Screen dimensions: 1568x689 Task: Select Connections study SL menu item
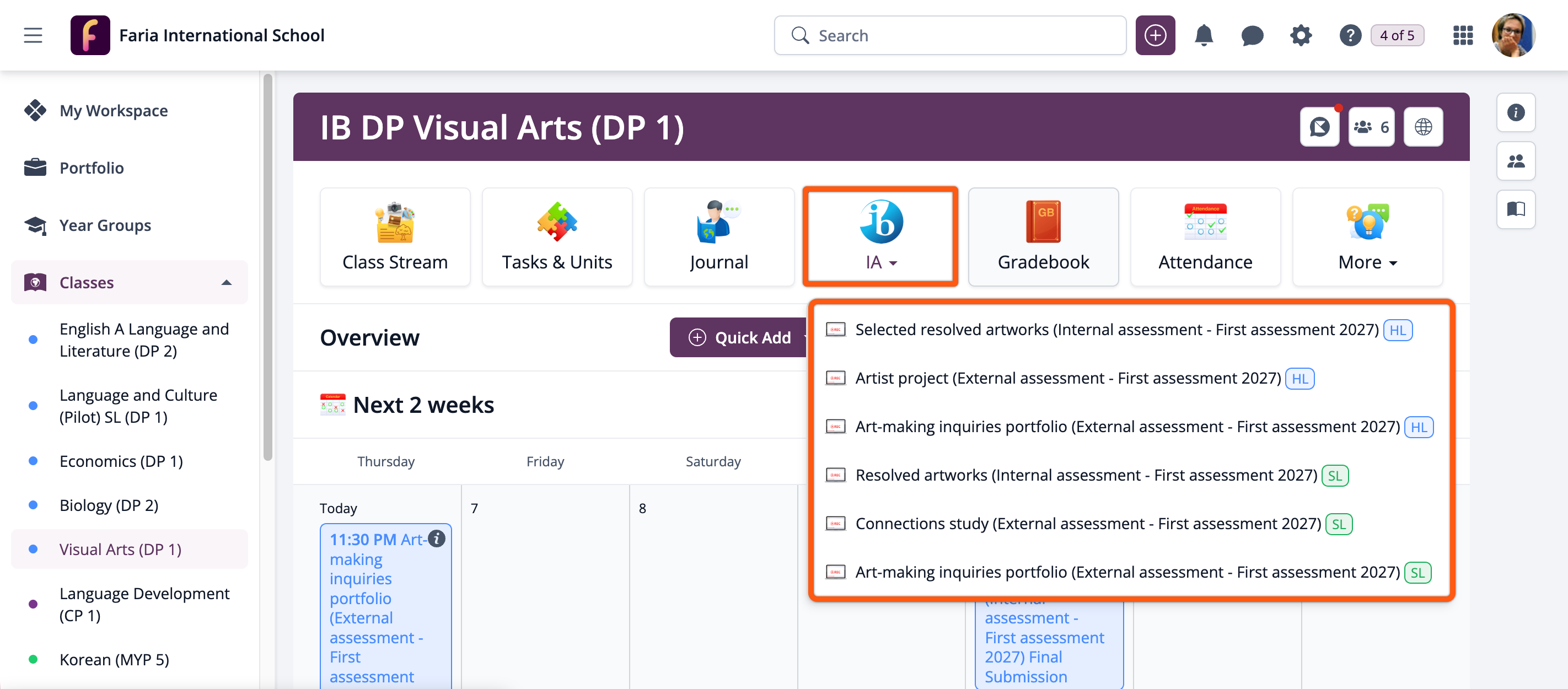coord(1087,524)
